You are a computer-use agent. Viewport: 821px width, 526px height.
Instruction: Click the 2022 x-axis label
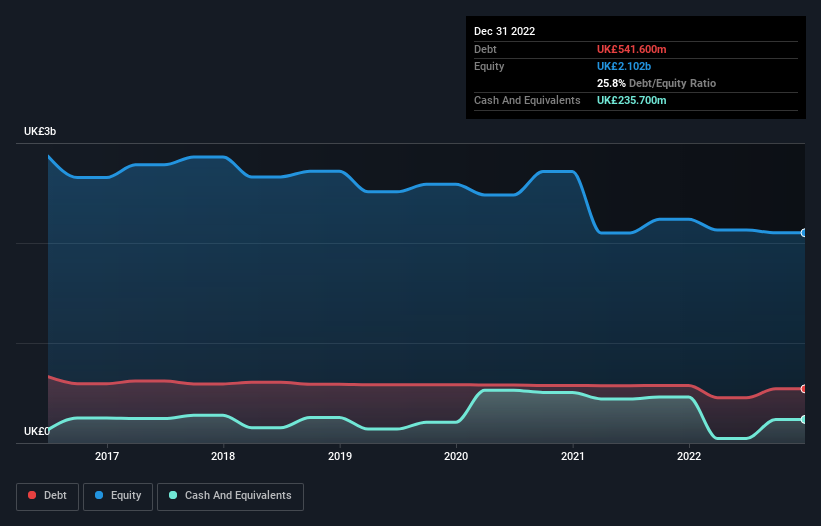689,456
